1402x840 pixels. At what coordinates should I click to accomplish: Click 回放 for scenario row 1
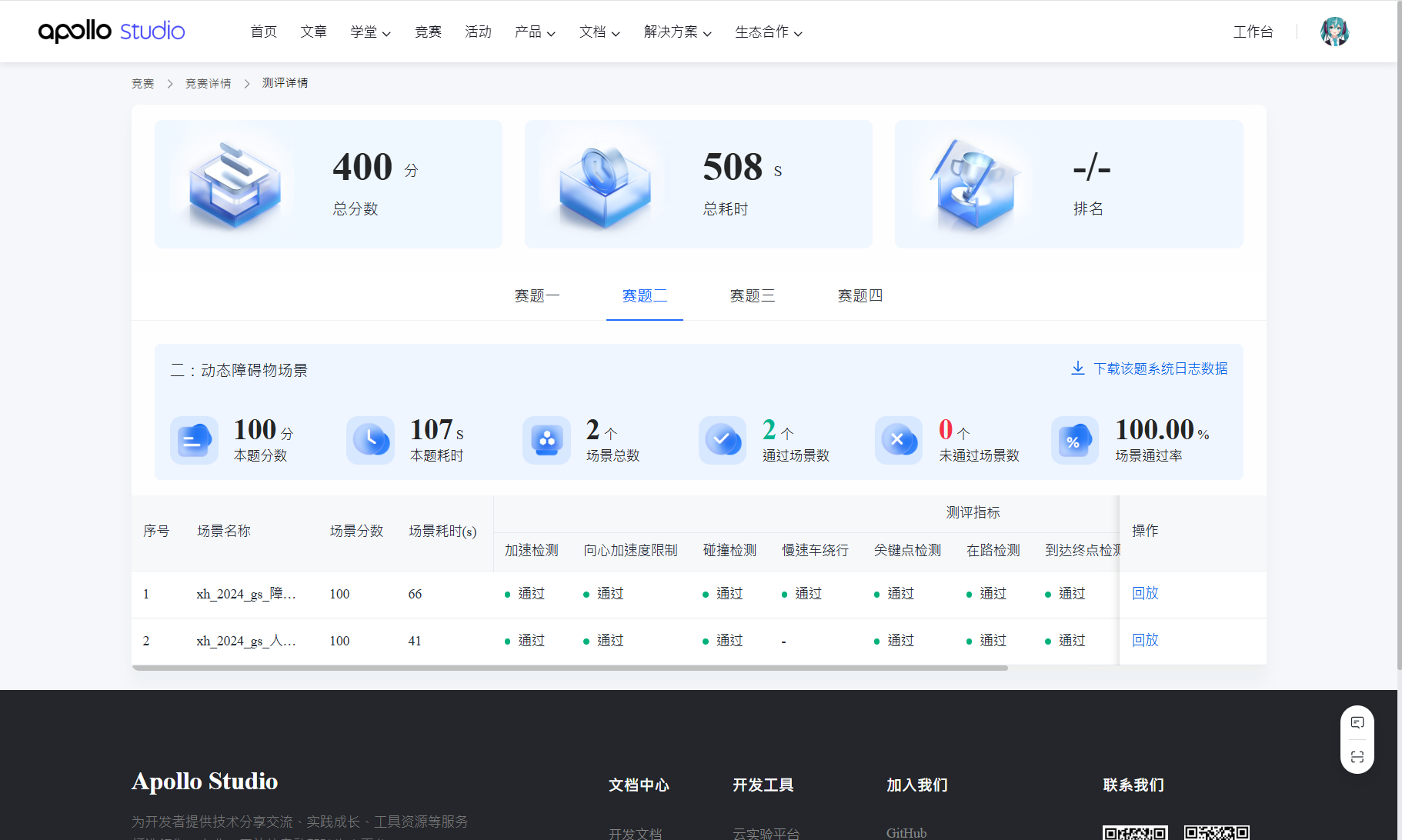(1144, 593)
